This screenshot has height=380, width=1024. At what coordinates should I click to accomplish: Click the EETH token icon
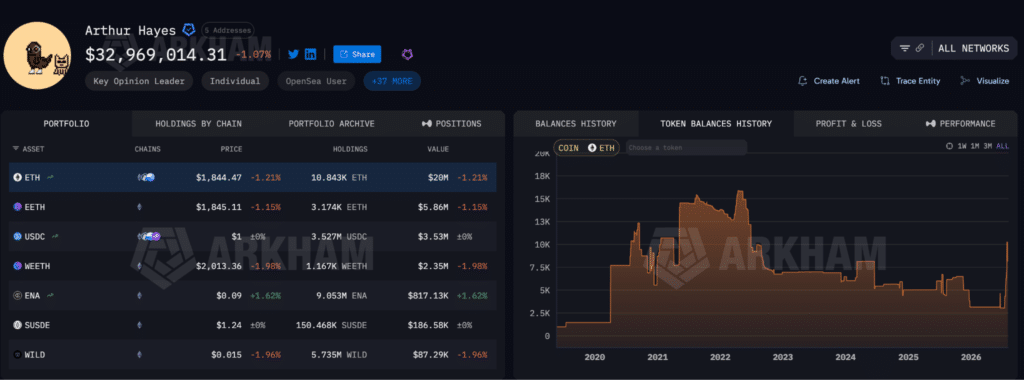(x=18, y=207)
